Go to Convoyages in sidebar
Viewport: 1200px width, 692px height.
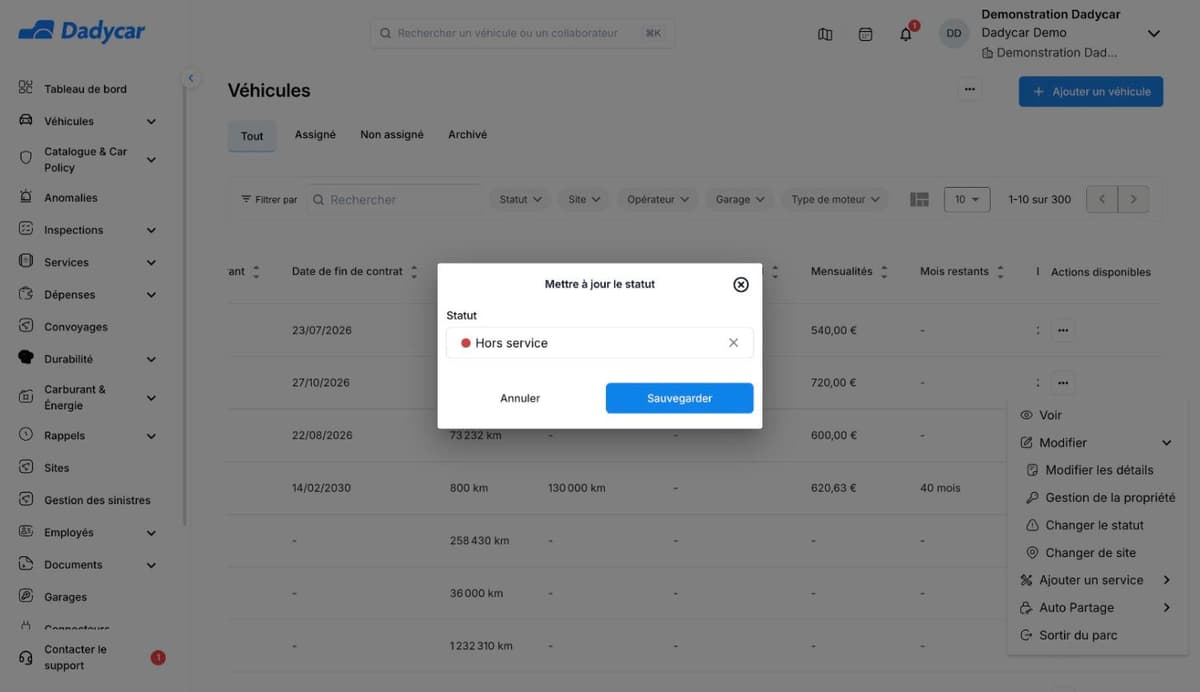click(75, 327)
